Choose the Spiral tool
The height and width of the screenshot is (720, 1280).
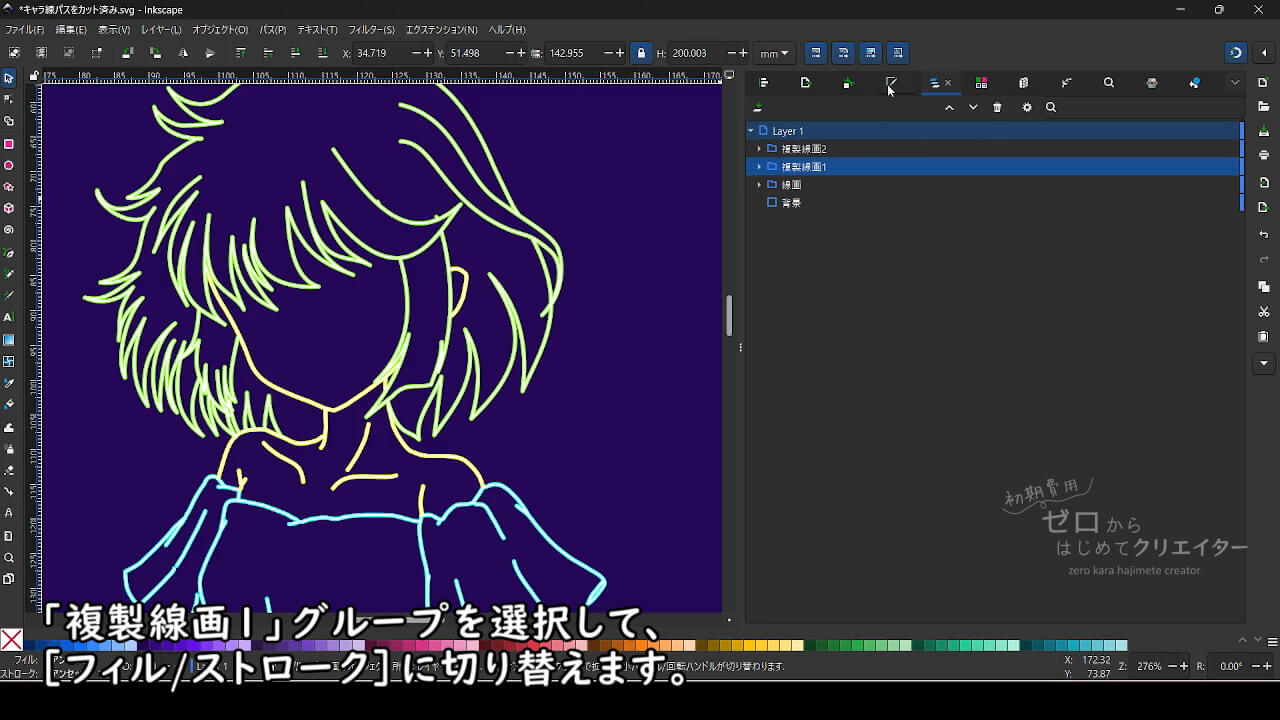pos(9,230)
